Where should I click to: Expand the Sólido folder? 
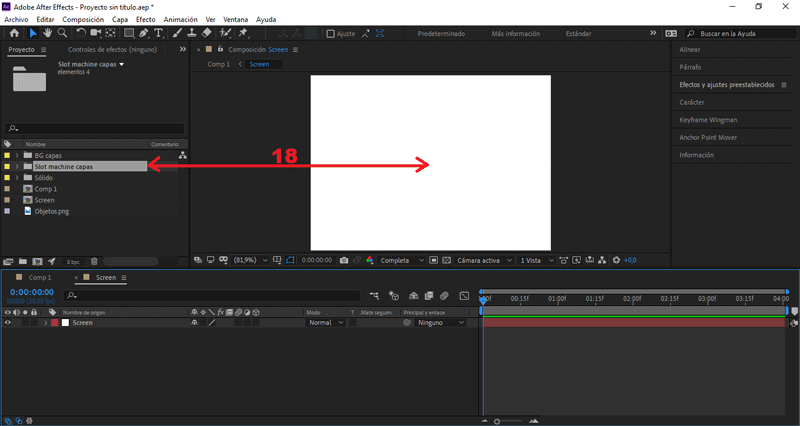17,178
